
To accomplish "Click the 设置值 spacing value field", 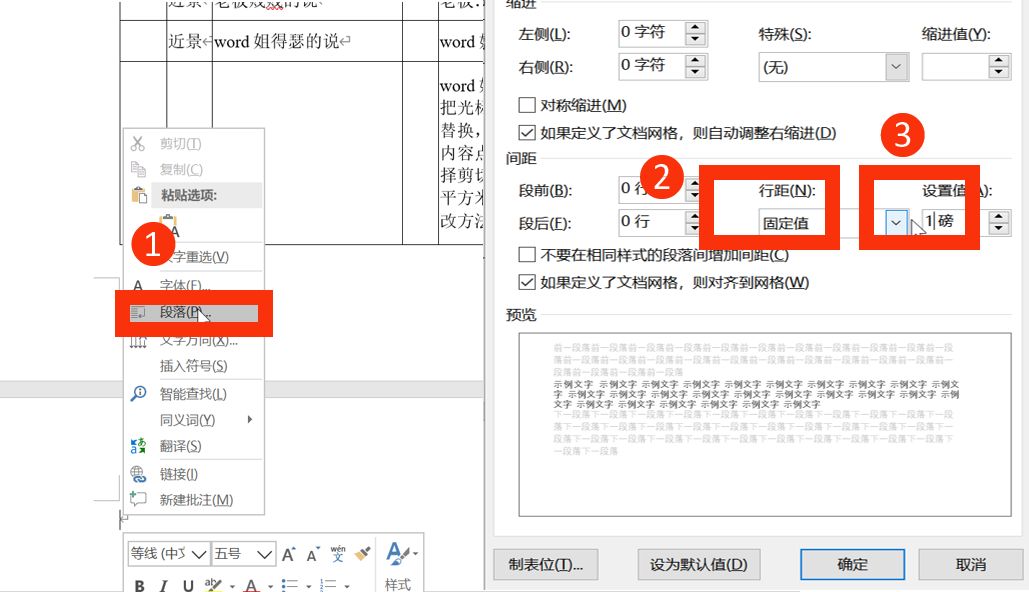I will pyautogui.click(x=950, y=222).
